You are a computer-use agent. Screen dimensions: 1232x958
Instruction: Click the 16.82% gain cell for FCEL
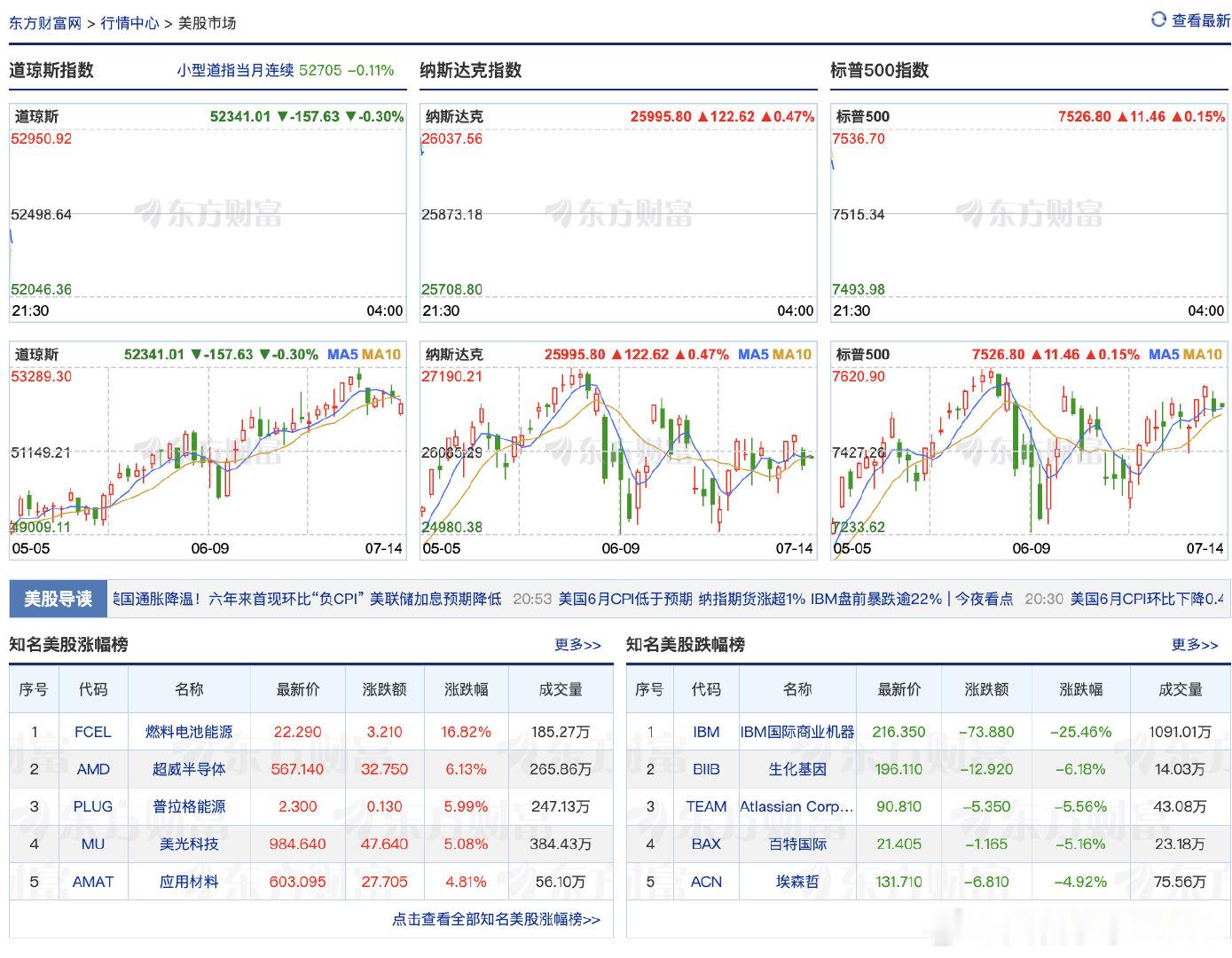coord(466,732)
